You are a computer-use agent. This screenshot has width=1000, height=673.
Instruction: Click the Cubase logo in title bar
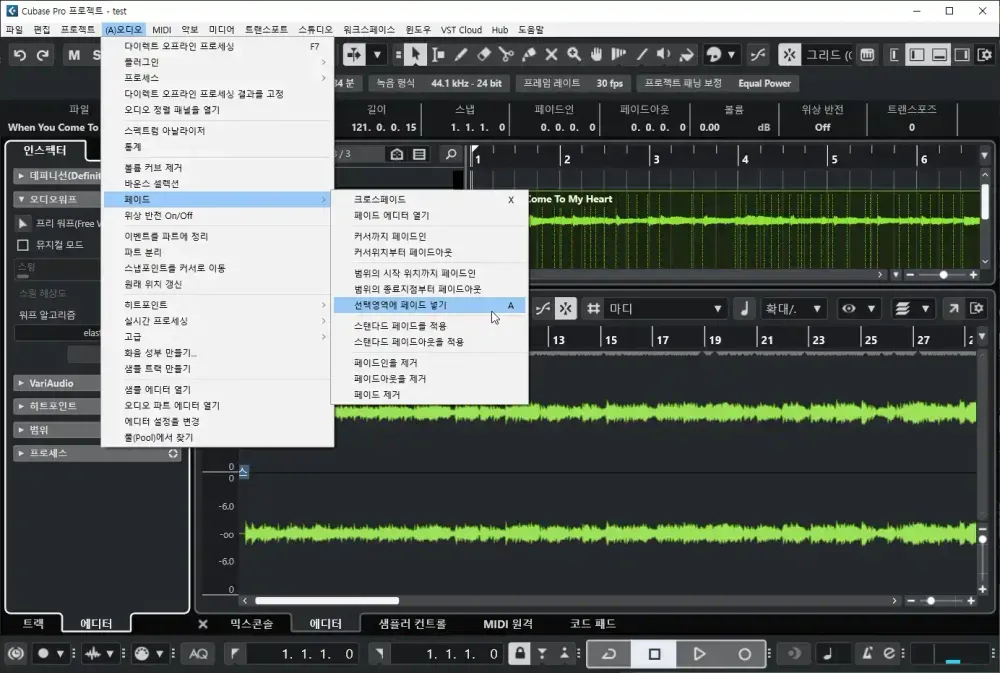pyautogui.click(x=11, y=11)
